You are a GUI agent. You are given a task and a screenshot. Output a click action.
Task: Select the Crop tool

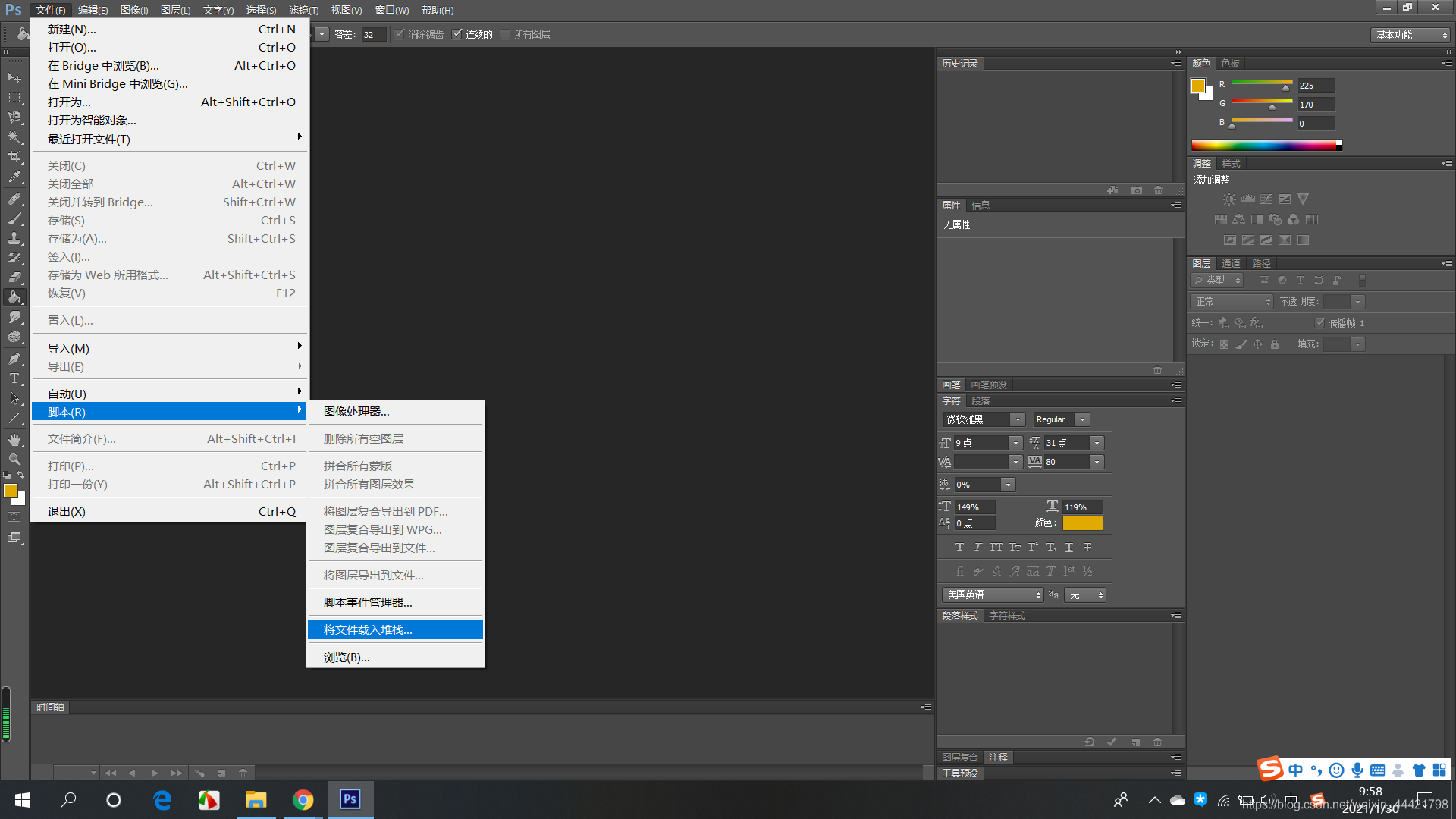tap(14, 157)
